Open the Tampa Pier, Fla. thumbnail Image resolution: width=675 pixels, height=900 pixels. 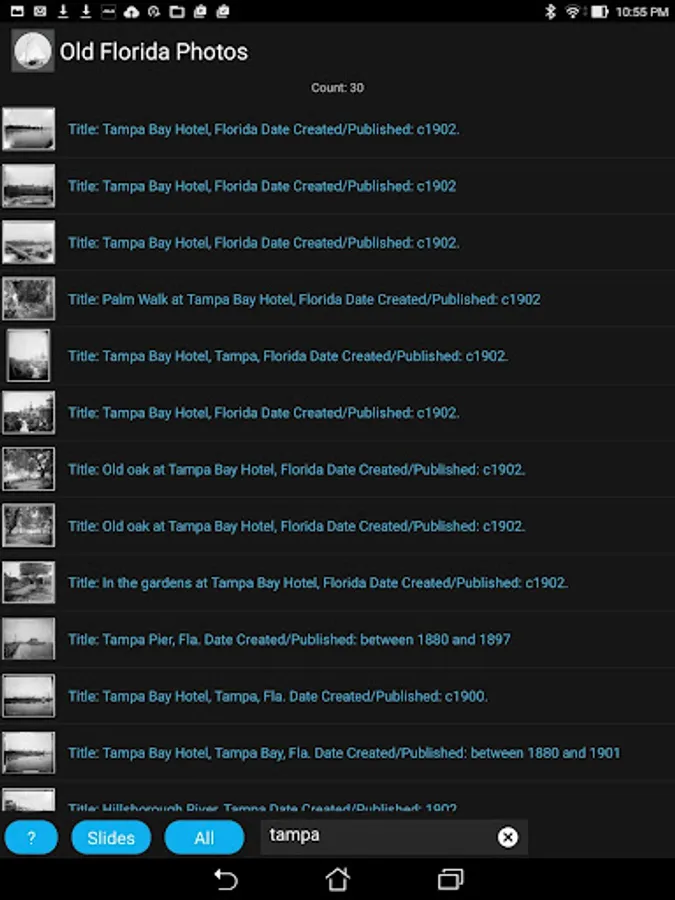29,639
